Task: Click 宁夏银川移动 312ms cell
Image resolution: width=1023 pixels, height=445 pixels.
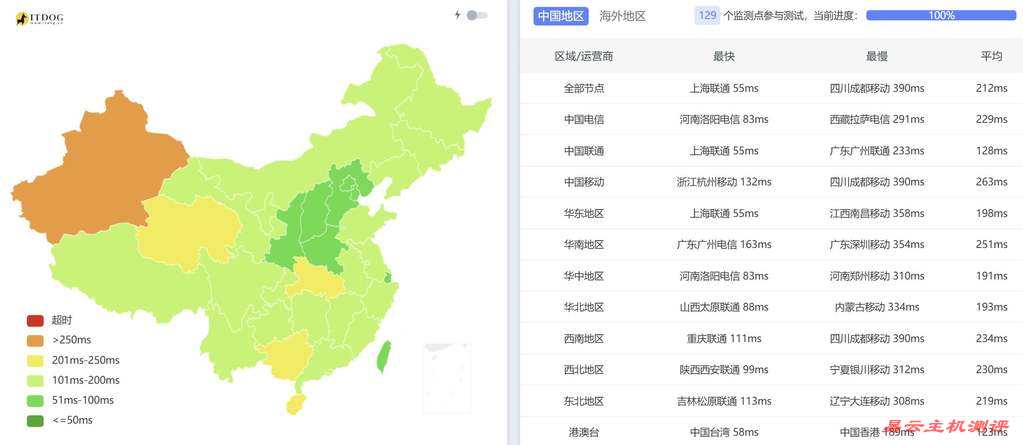Action: coord(877,370)
